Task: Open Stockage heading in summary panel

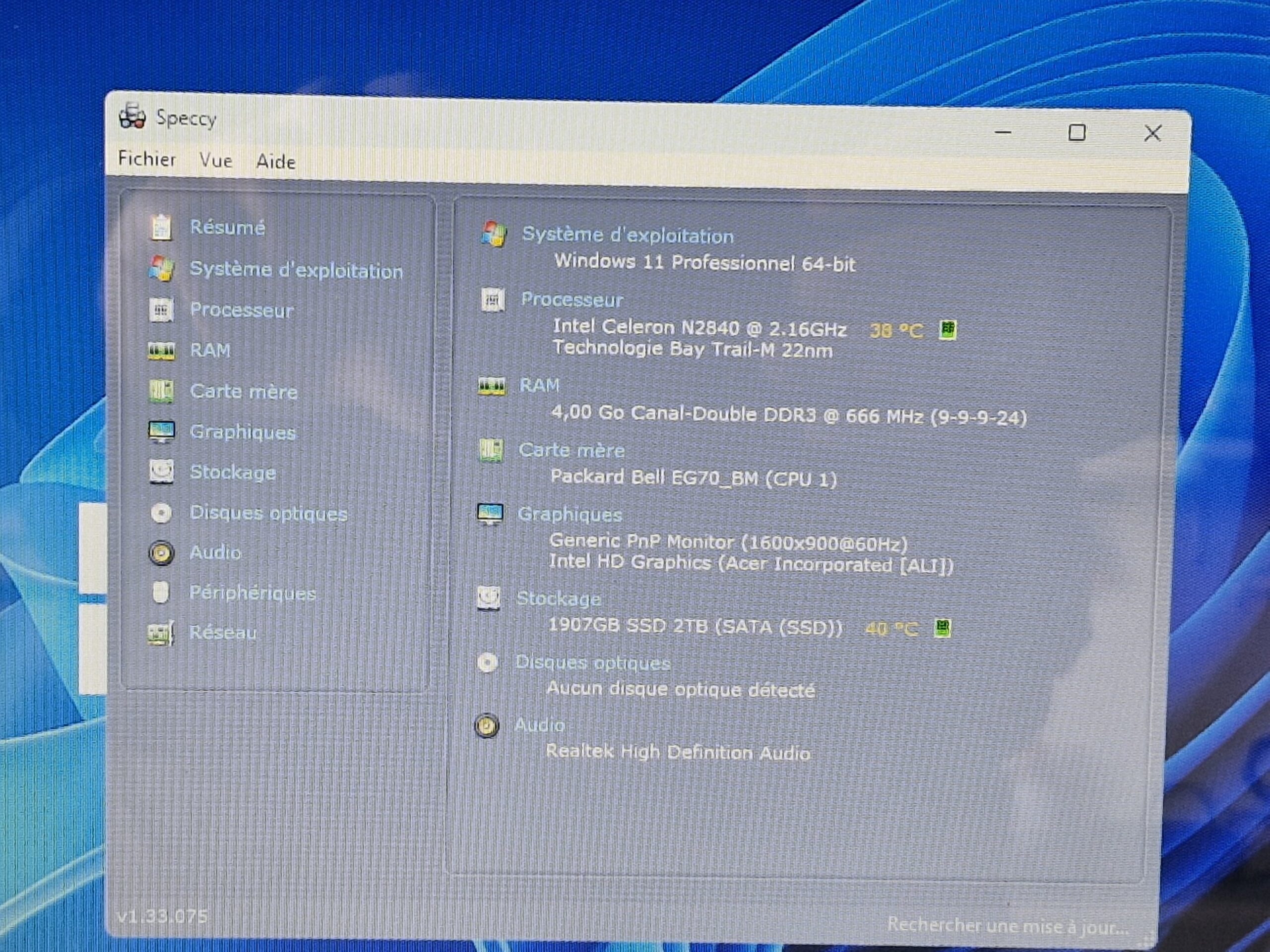Action: (558, 598)
